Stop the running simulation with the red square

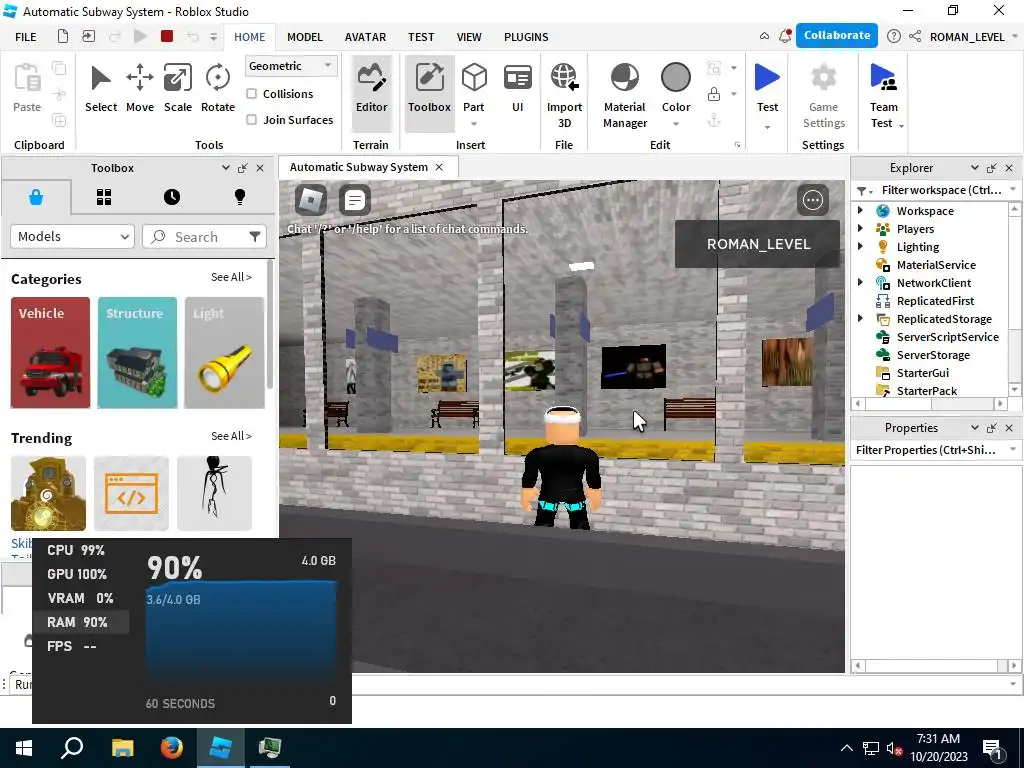click(x=167, y=37)
